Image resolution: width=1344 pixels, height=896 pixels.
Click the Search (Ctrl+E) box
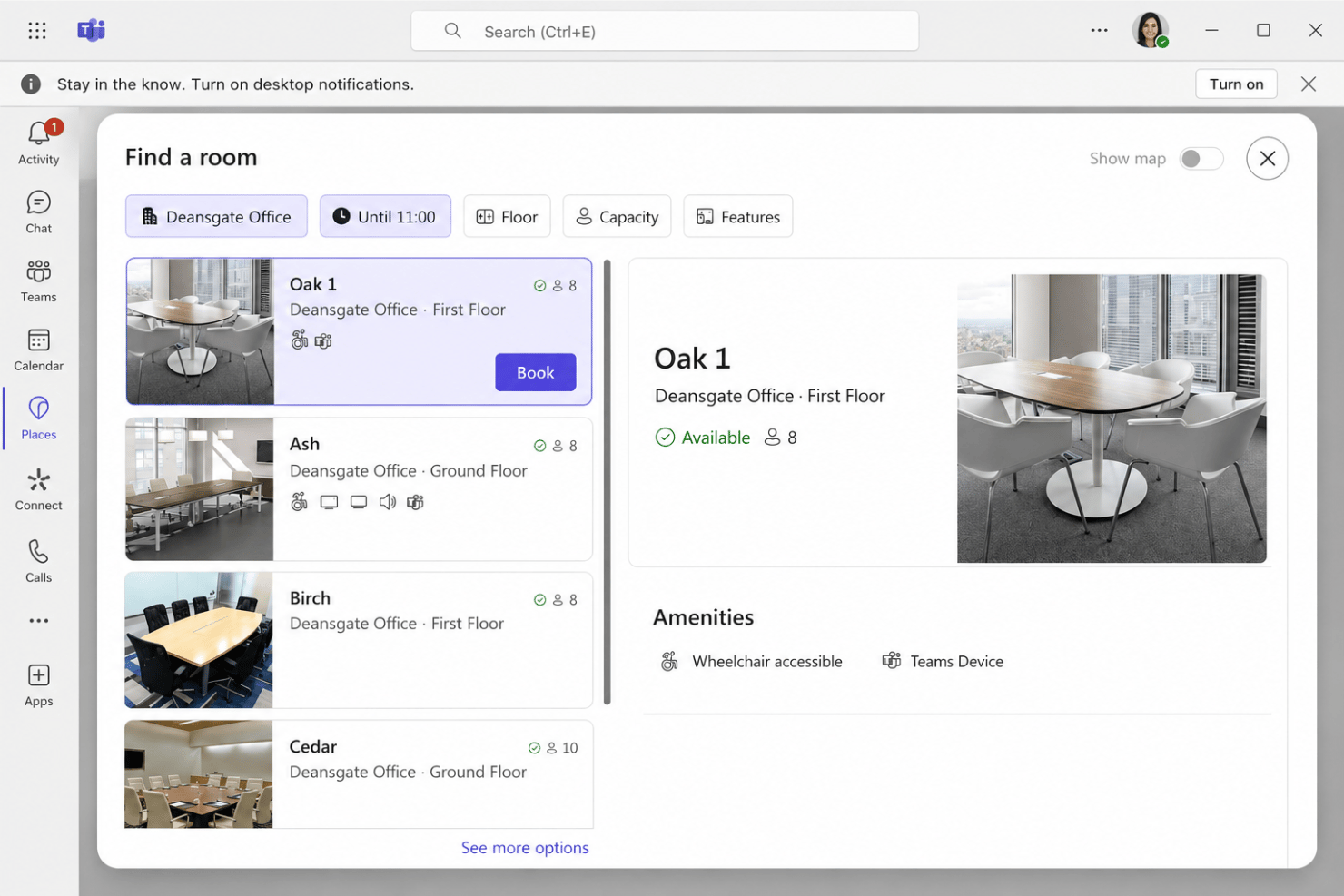665,32
